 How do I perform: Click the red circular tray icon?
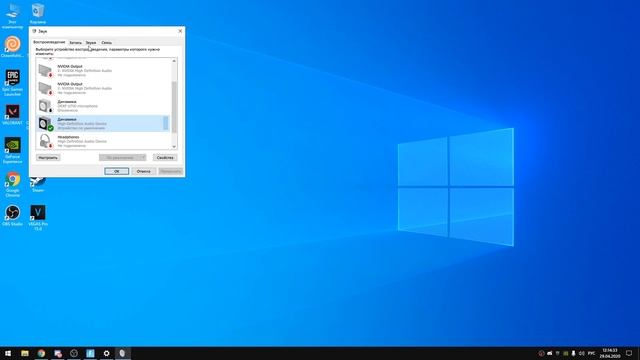[x=541, y=353]
